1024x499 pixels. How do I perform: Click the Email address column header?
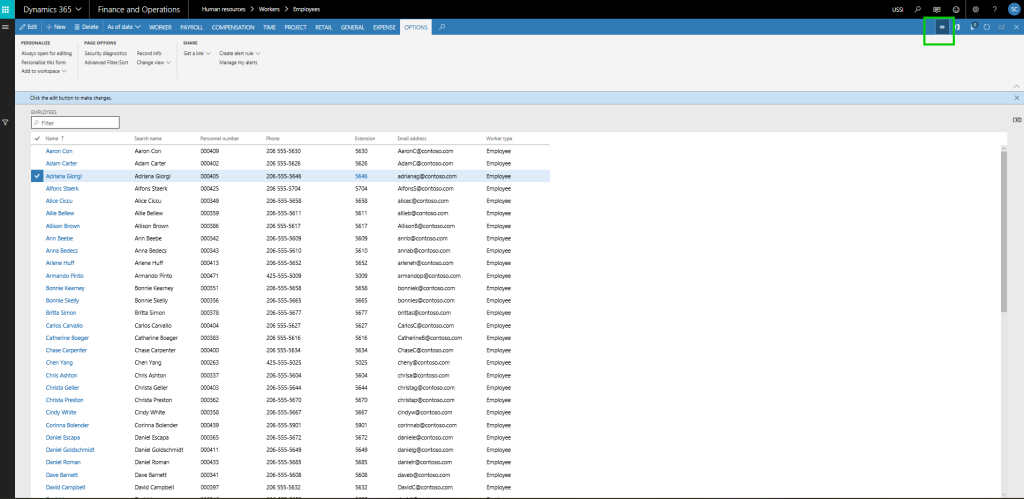point(411,138)
